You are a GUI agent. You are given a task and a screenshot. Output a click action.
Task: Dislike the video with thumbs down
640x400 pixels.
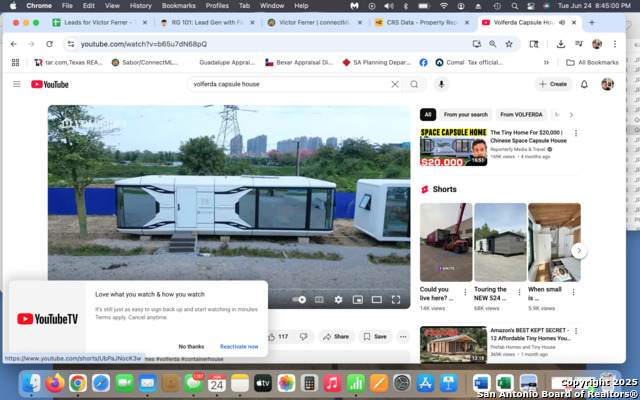coord(301,337)
